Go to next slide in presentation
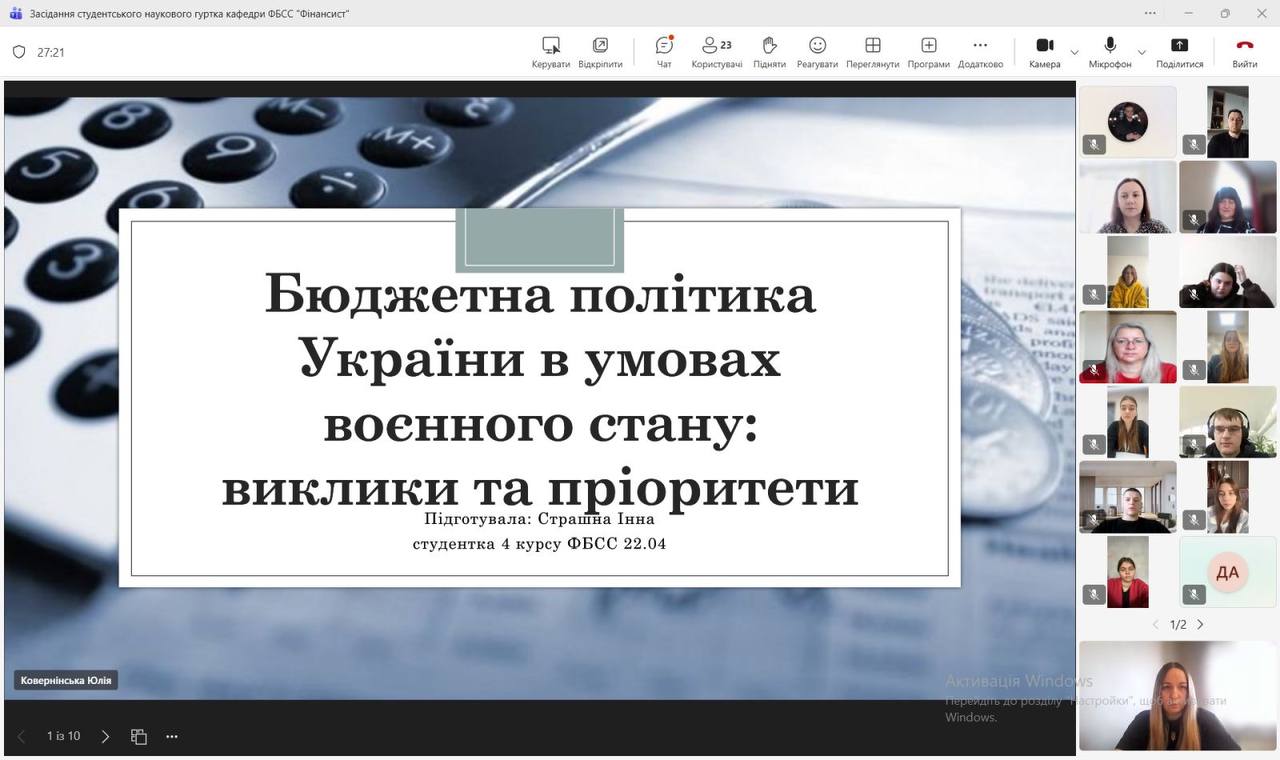 tap(105, 737)
